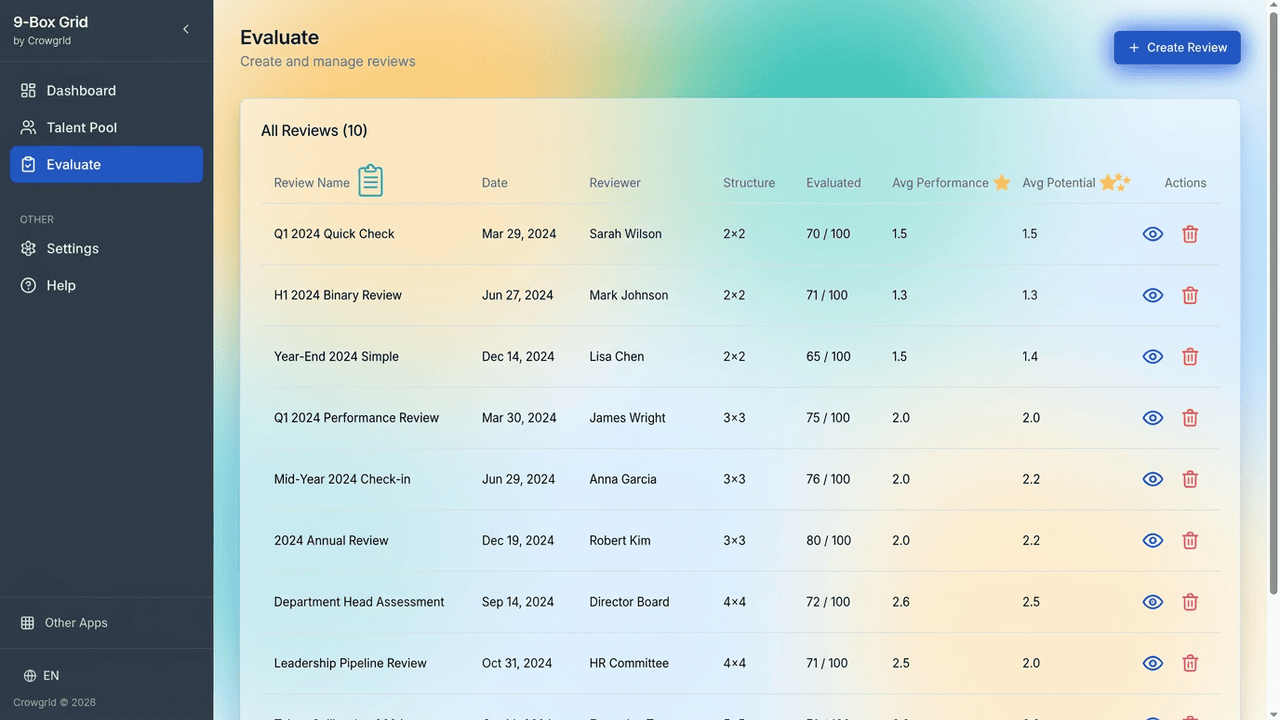
Task: Remove the Mid-Year 2024 Check-in review
Action: tap(1190, 479)
